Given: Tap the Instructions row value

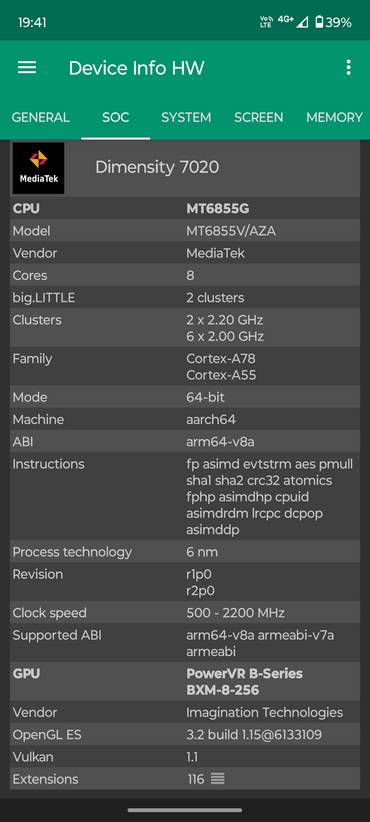Looking at the screenshot, I should [x=269, y=497].
